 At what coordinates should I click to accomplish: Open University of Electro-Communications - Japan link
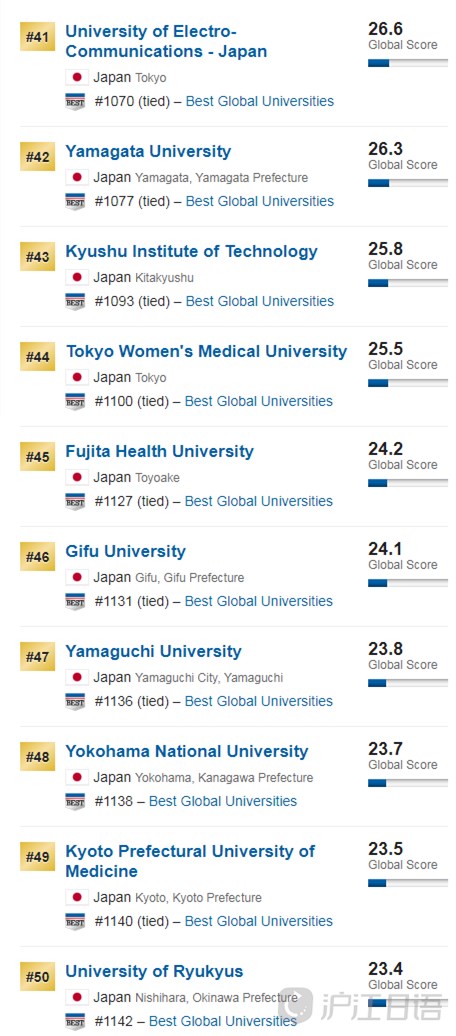pyautogui.click(x=166, y=41)
